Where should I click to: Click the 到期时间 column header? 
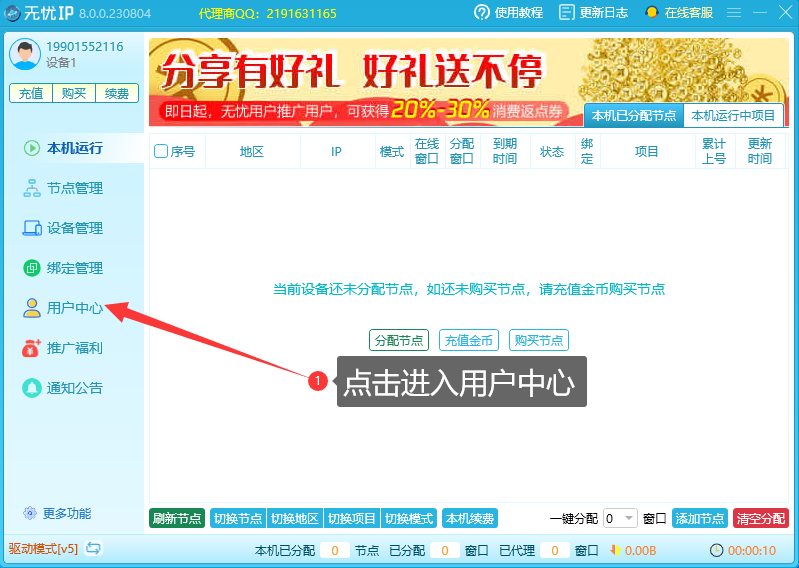[x=504, y=151]
